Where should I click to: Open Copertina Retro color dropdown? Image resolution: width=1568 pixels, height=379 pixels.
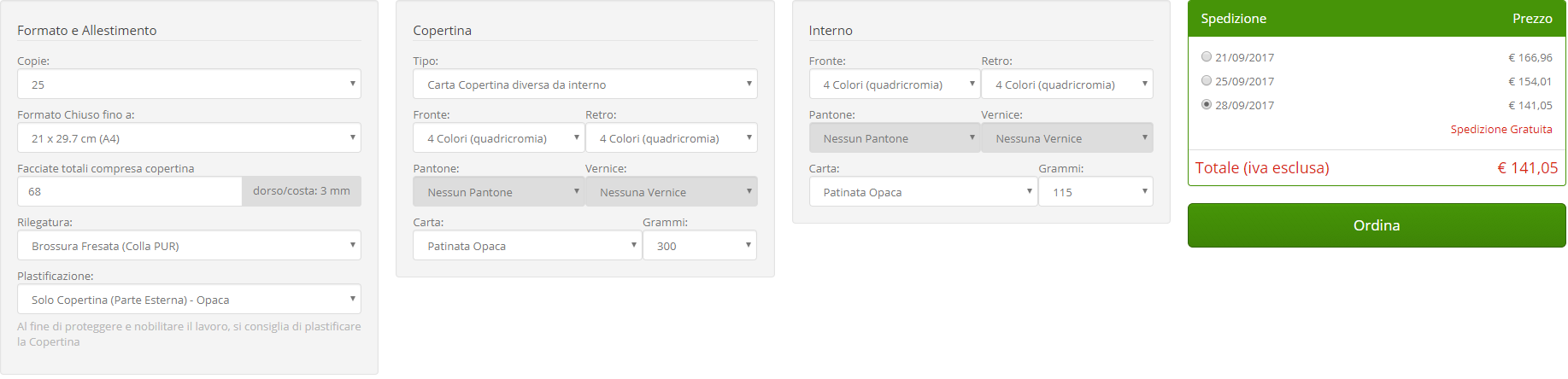(671, 138)
